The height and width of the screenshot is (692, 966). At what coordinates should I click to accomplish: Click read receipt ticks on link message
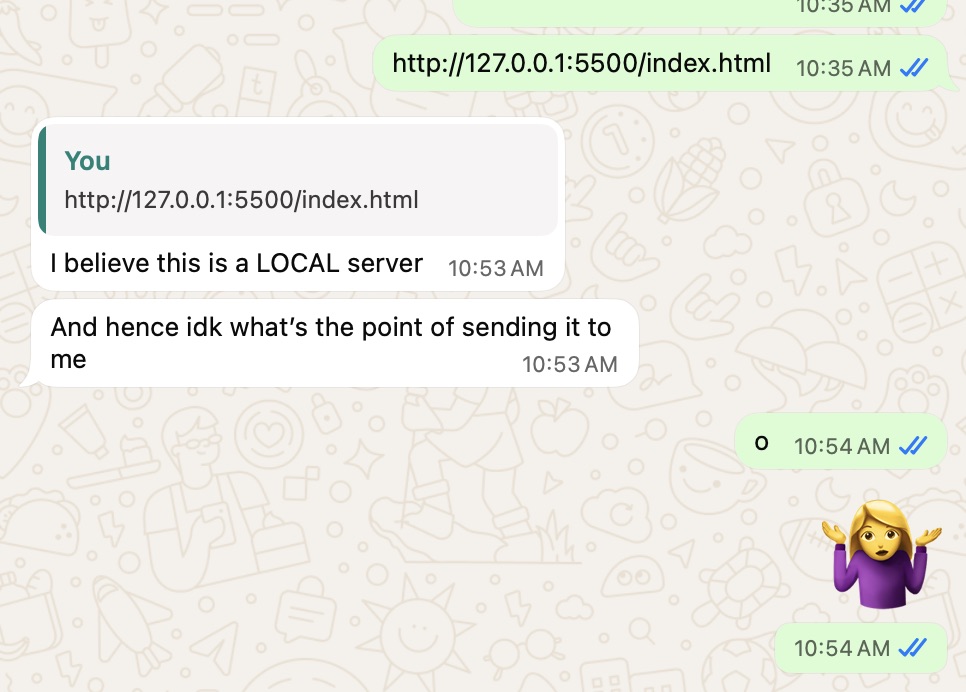[914, 68]
